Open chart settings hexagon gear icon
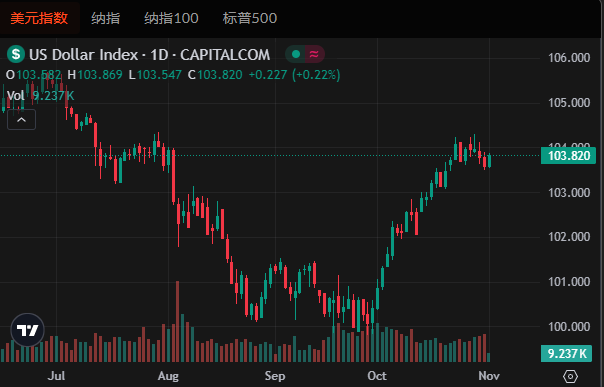 (570, 376)
